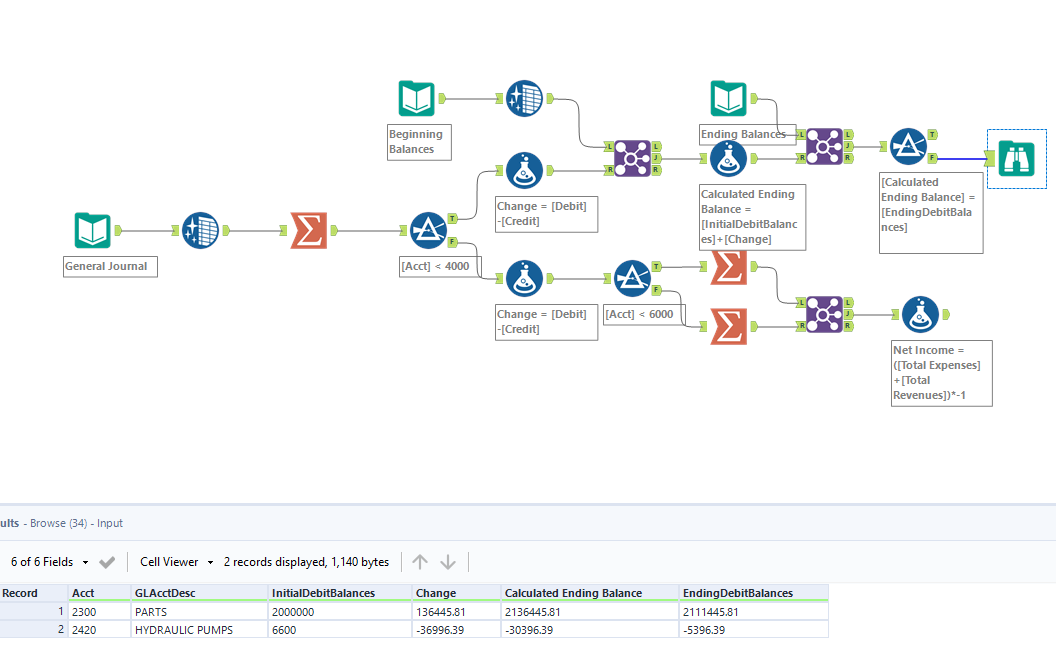Select the 2136445.81 calculated balance cell
The image size is (1056, 658).
tap(590, 612)
